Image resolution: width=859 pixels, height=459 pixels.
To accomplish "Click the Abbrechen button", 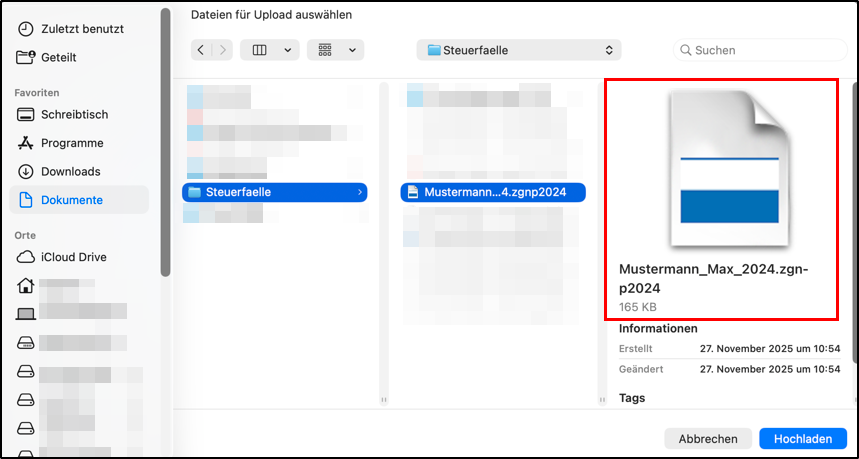I will click(708, 439).
